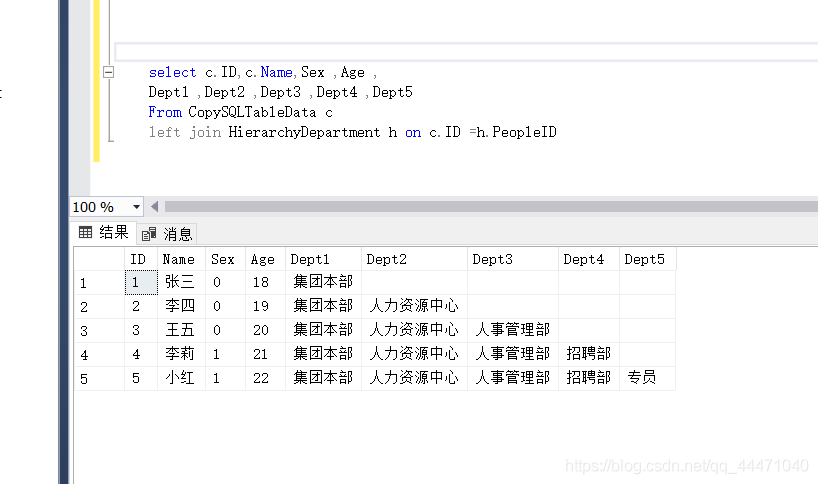This screenshot has width=818, height=484.
Task: Place cursor on HierarchyDepartment in the query
Action: (x=304, y=132)
